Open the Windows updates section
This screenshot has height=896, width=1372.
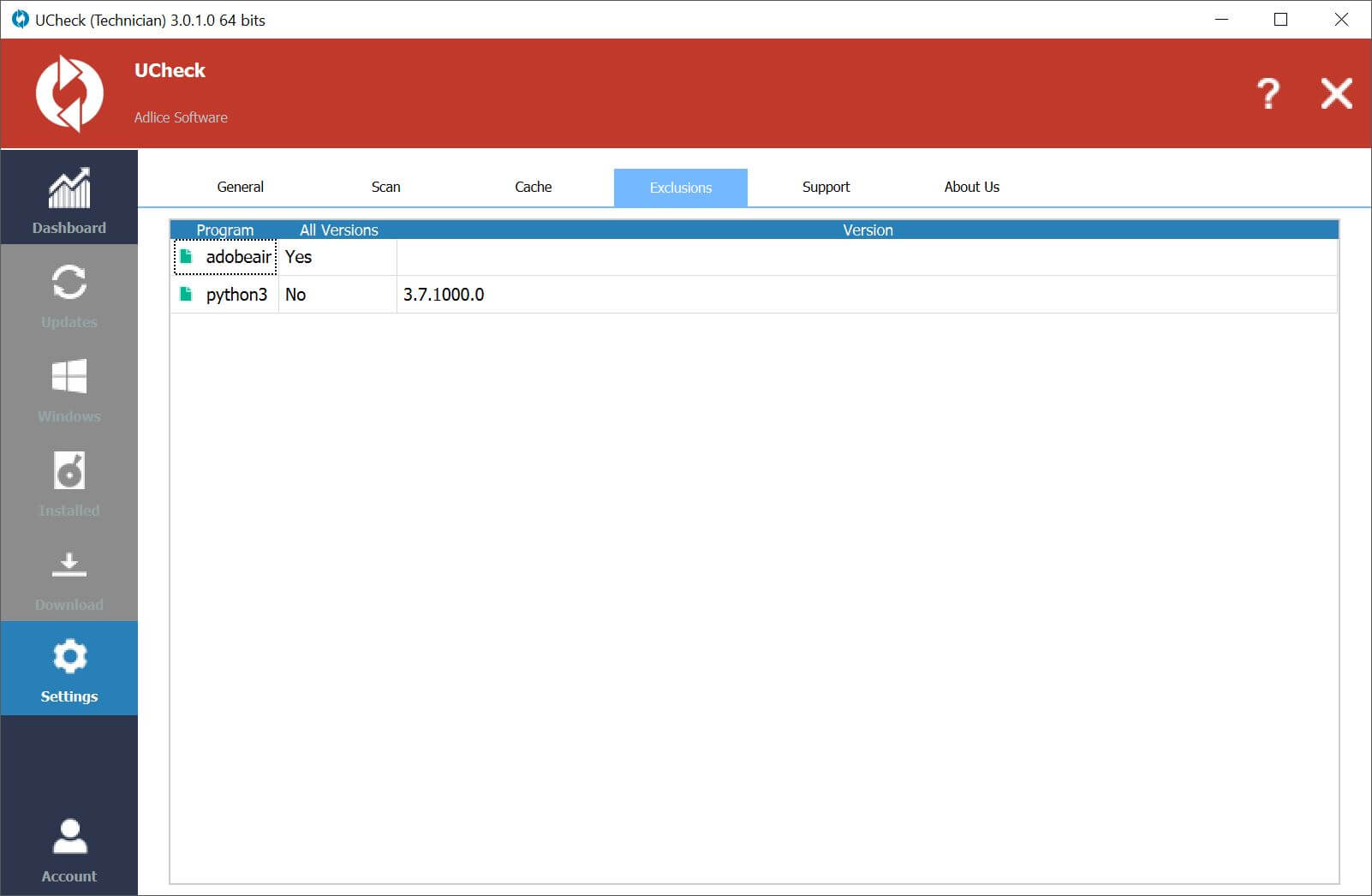(x=69, y=387)
